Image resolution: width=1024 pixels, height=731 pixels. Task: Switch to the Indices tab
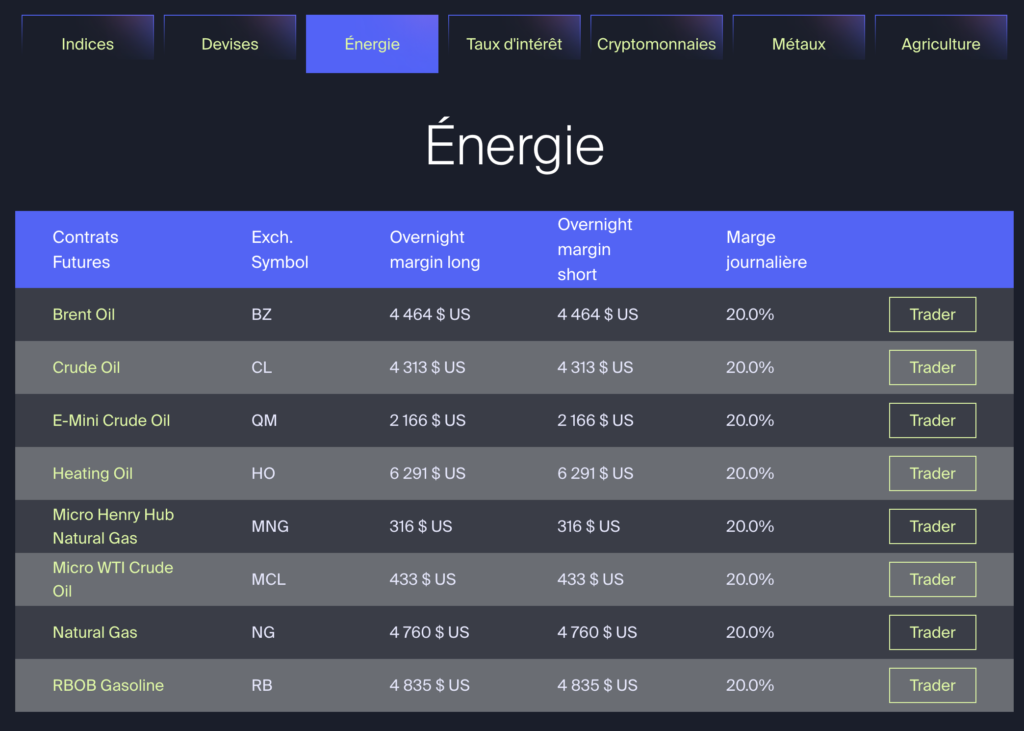[88, 44]
